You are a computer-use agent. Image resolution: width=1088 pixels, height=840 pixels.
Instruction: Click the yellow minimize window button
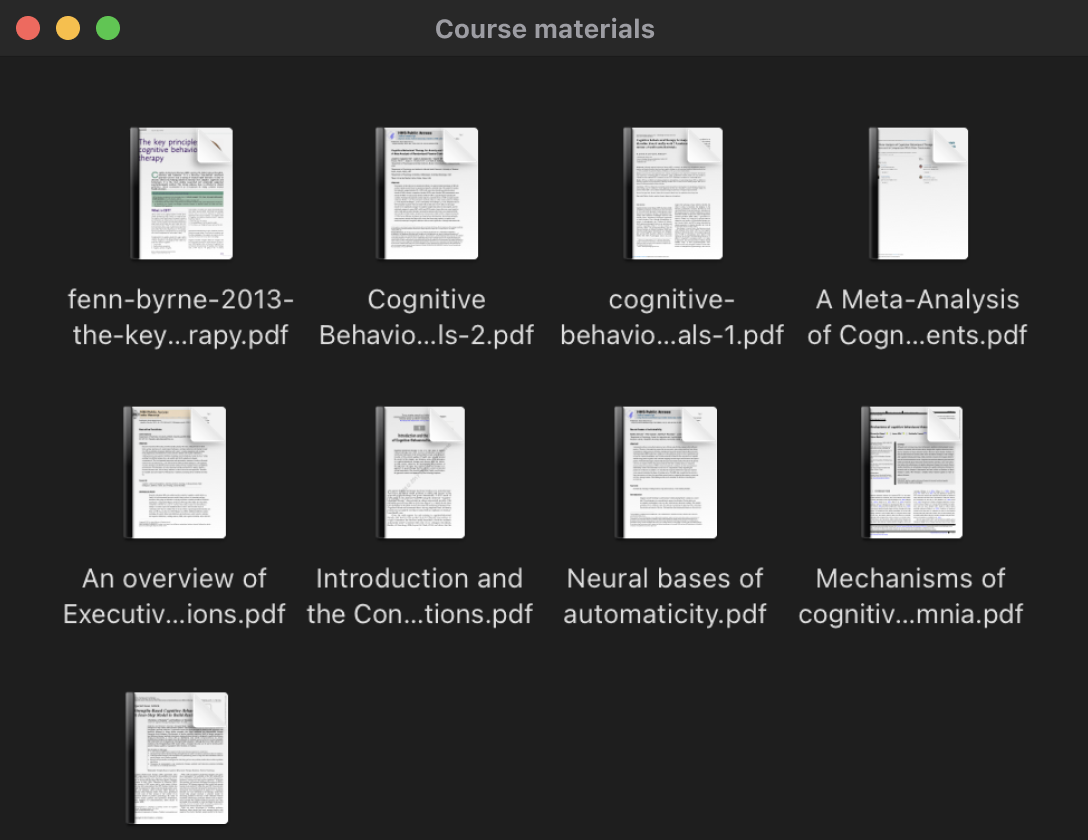pos(68,27)
